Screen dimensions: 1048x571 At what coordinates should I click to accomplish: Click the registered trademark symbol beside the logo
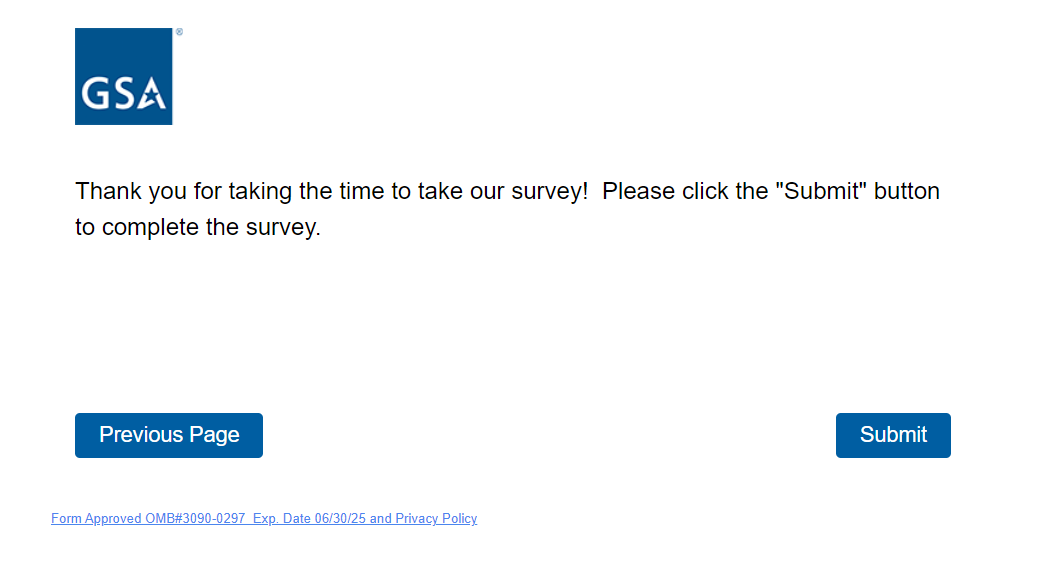coord(179,32)
